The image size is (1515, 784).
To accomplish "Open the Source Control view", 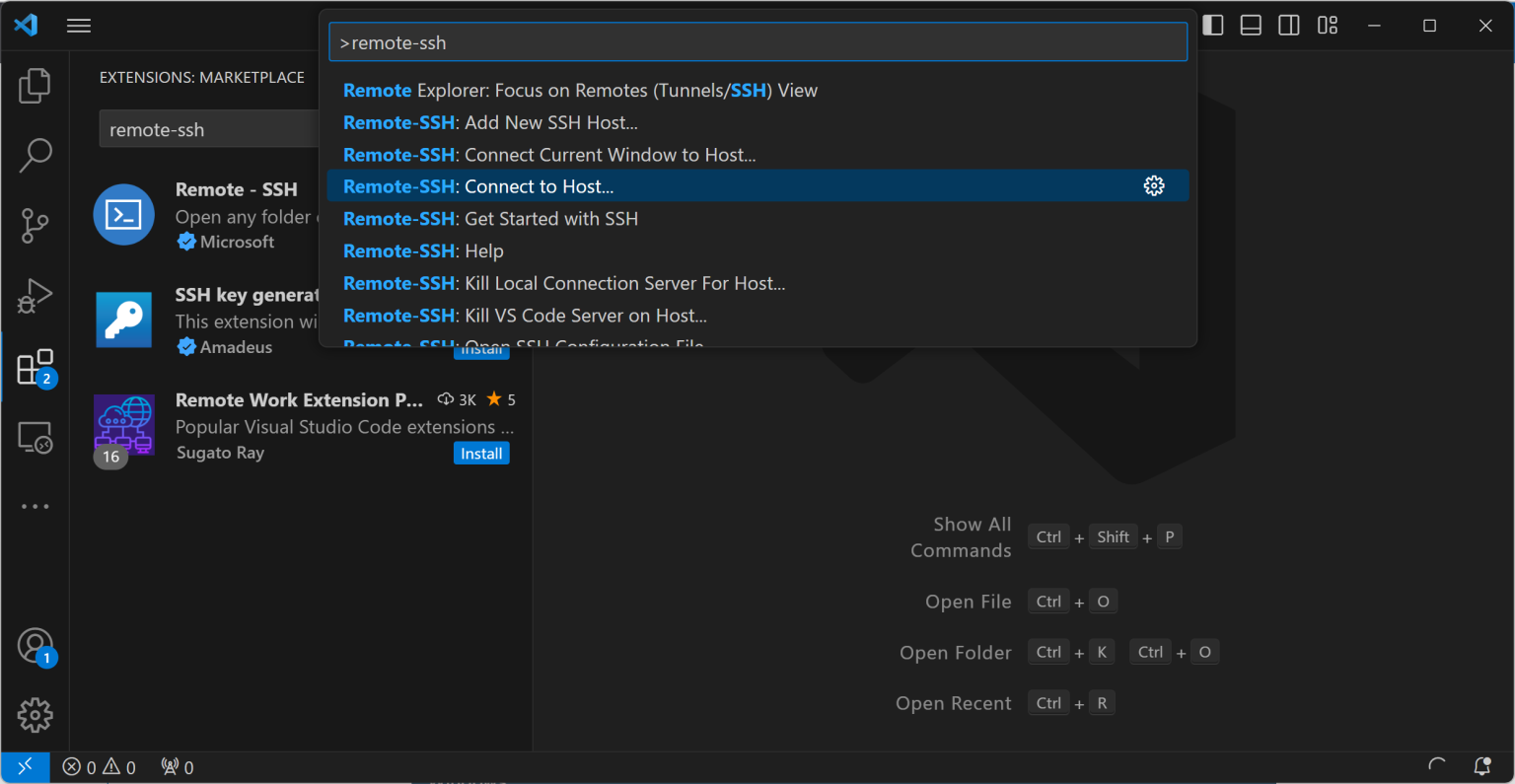I will (x=35, y=226).
